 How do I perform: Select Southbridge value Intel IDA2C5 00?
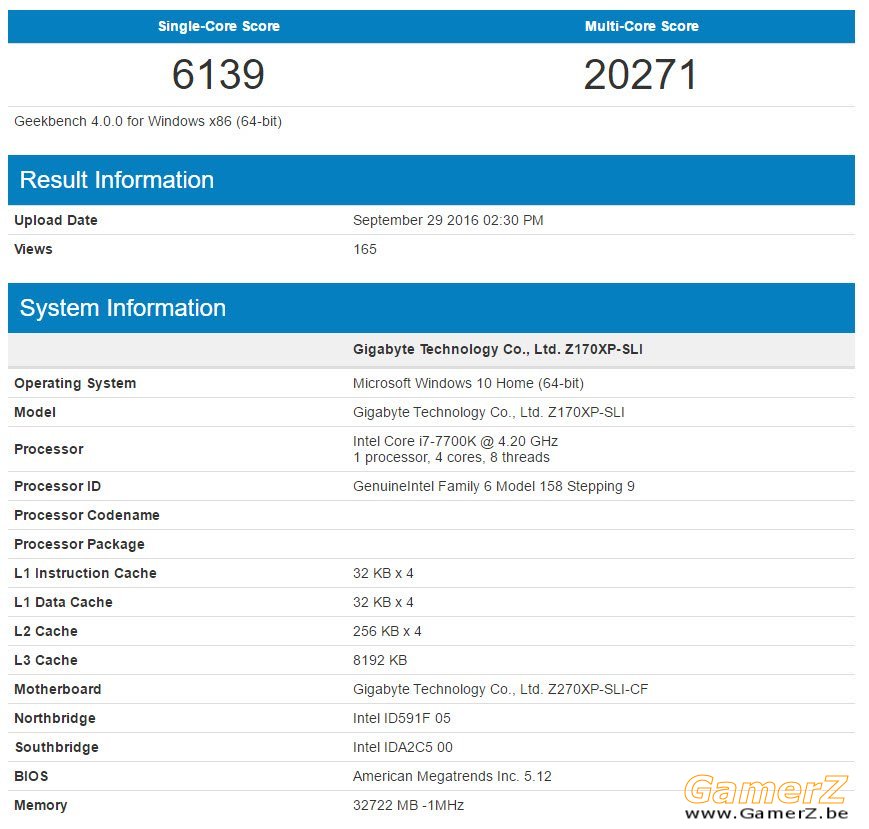coord(403,747)
